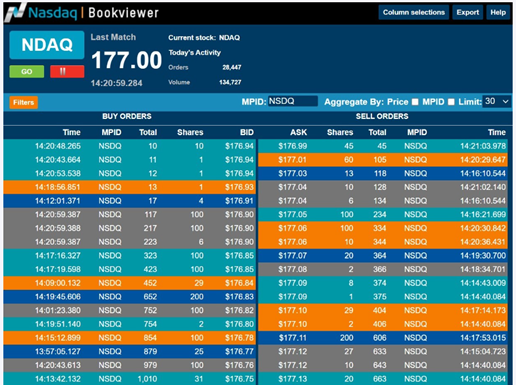Open Column selections

pyautogui.click(x=414, y=12)
